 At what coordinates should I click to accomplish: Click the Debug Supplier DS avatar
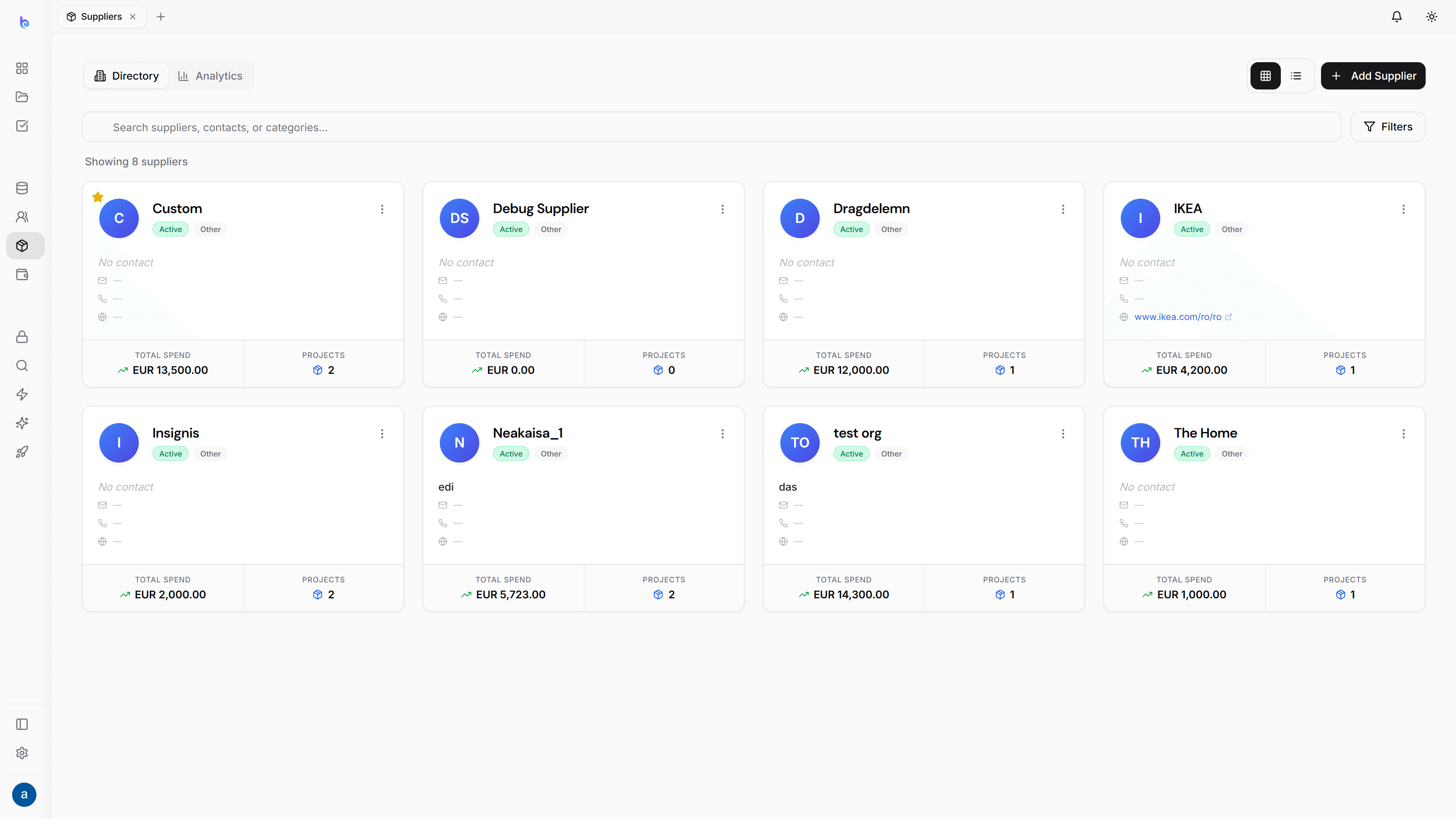pyautogui.click(x=460, y=218)
